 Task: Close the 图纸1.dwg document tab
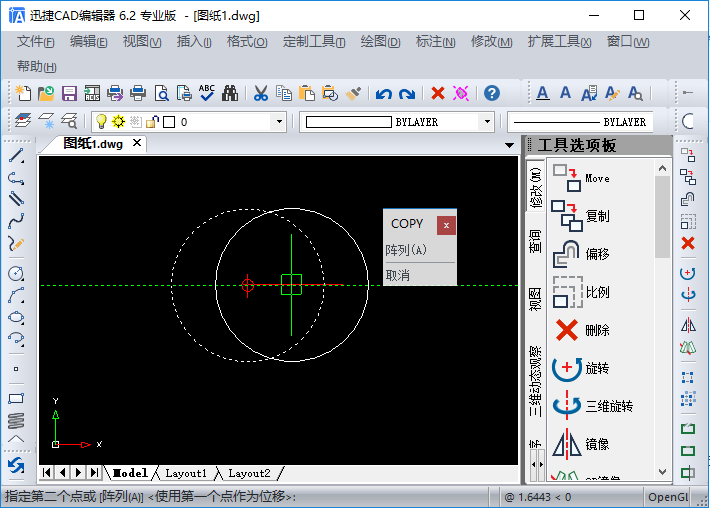coord(137,143)
